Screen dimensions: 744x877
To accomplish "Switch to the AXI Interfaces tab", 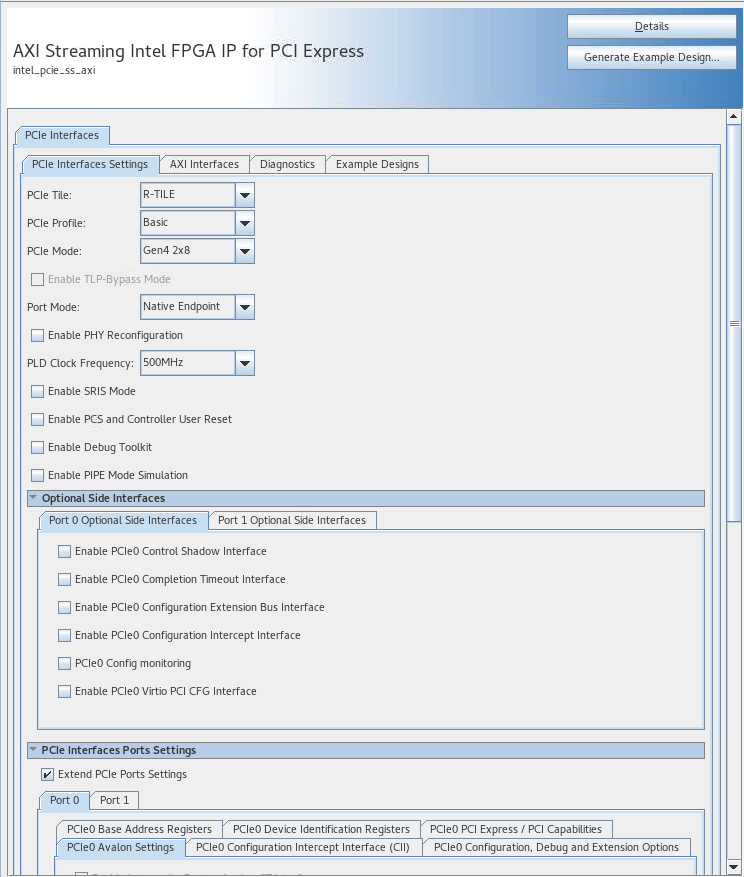I will [204, 164].
